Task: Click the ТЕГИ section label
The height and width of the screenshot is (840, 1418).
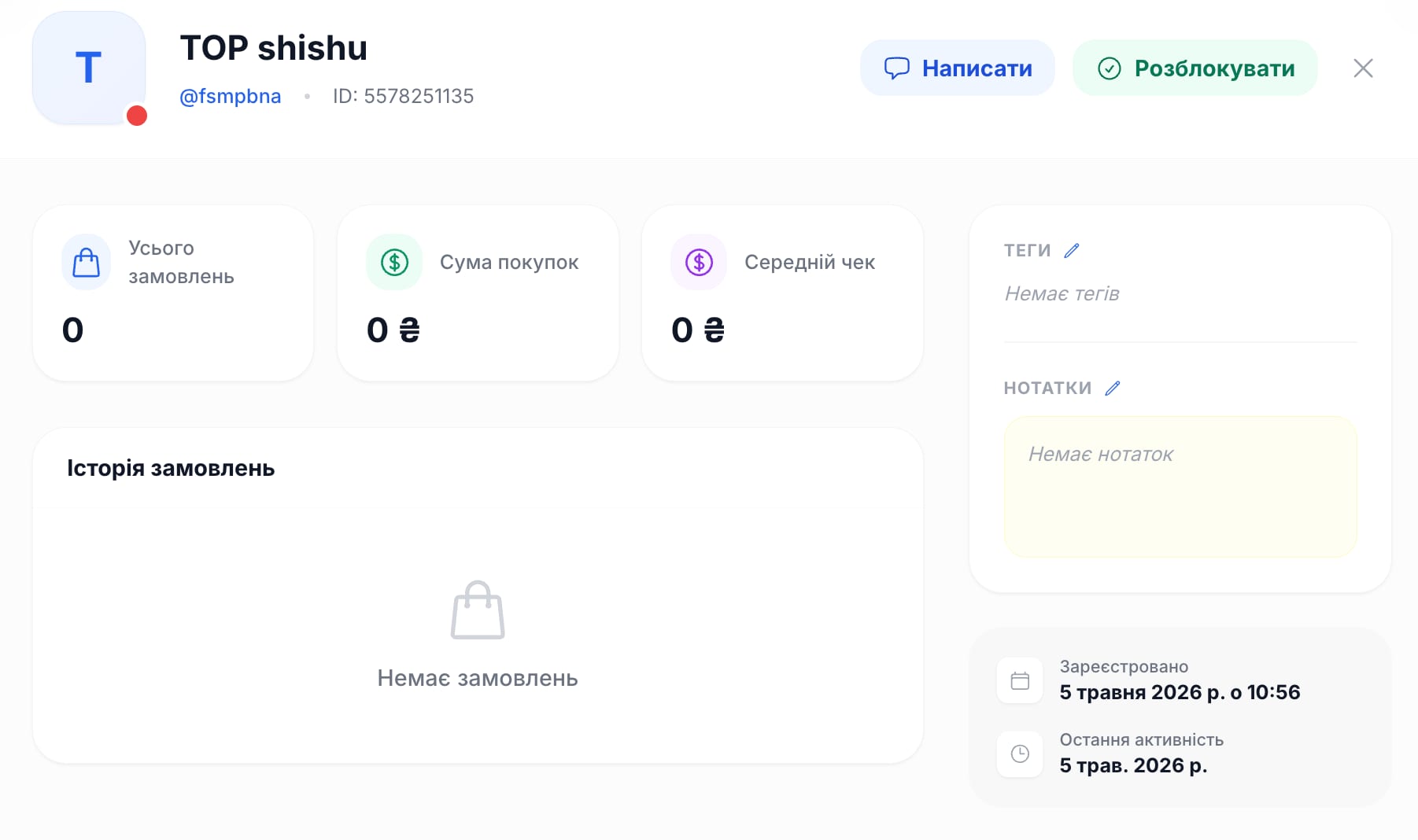Action: coord(1027,250)
